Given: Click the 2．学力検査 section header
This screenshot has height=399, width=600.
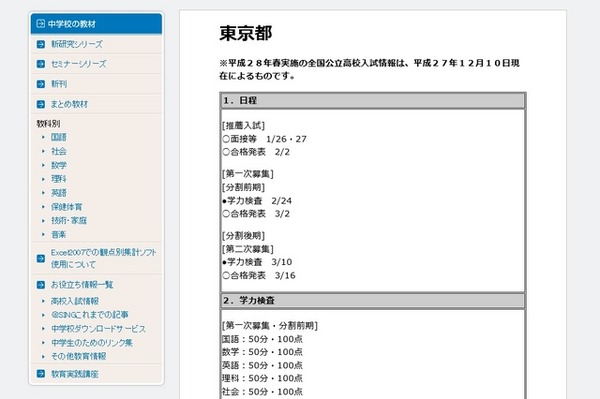Looking at the screenshot, I should (373, 300).
